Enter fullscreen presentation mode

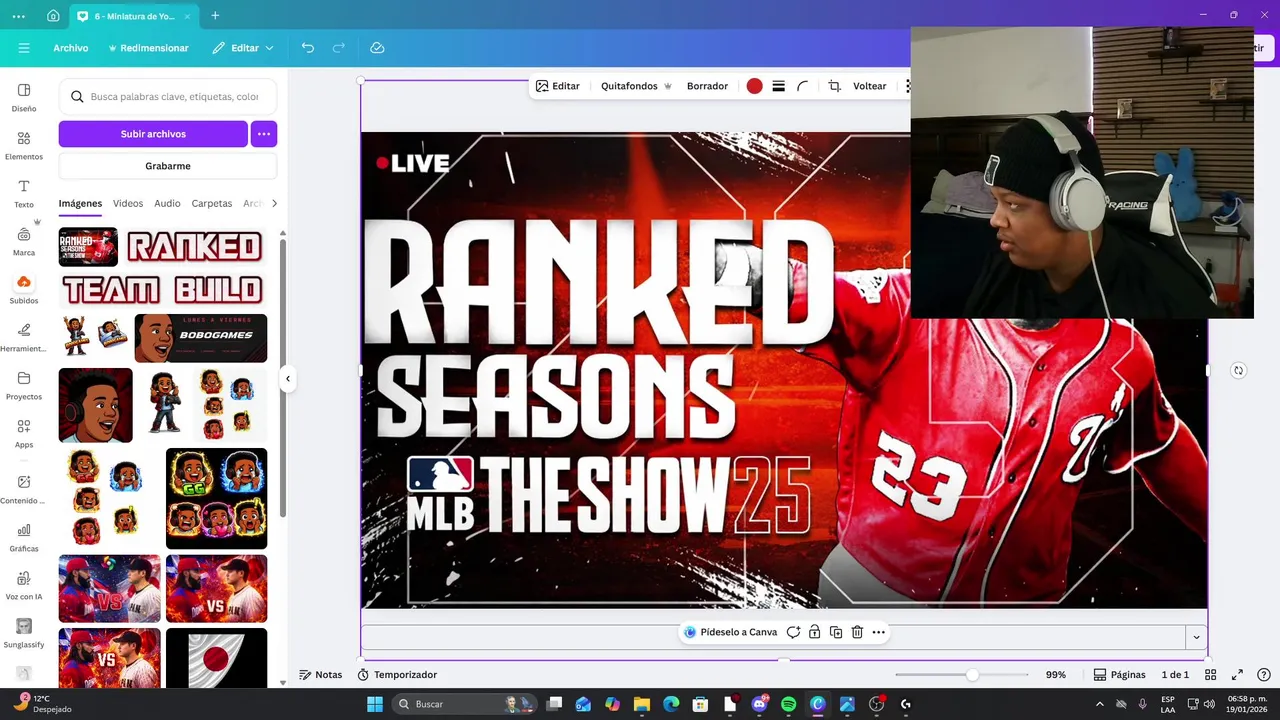pos(1237,675)
